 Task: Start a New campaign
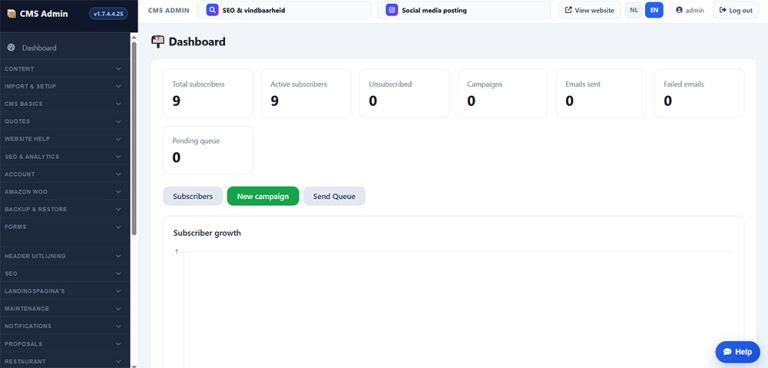(263, 196)
